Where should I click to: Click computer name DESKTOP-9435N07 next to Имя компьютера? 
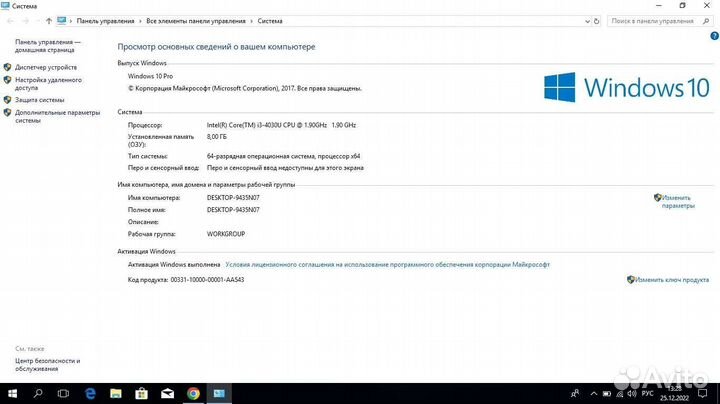point(233,198)
